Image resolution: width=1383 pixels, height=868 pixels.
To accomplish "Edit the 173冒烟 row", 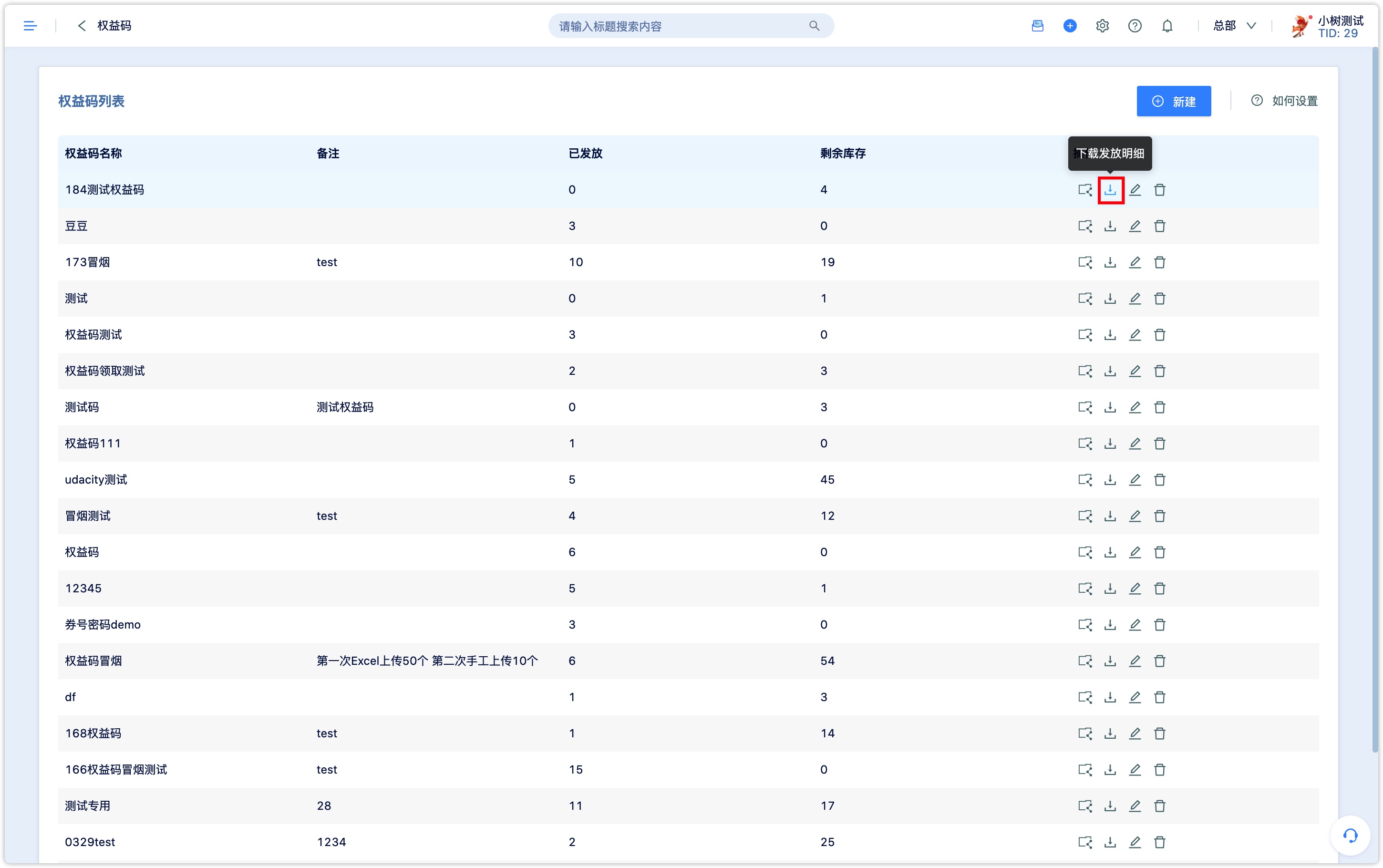I will coord(1135,262).
